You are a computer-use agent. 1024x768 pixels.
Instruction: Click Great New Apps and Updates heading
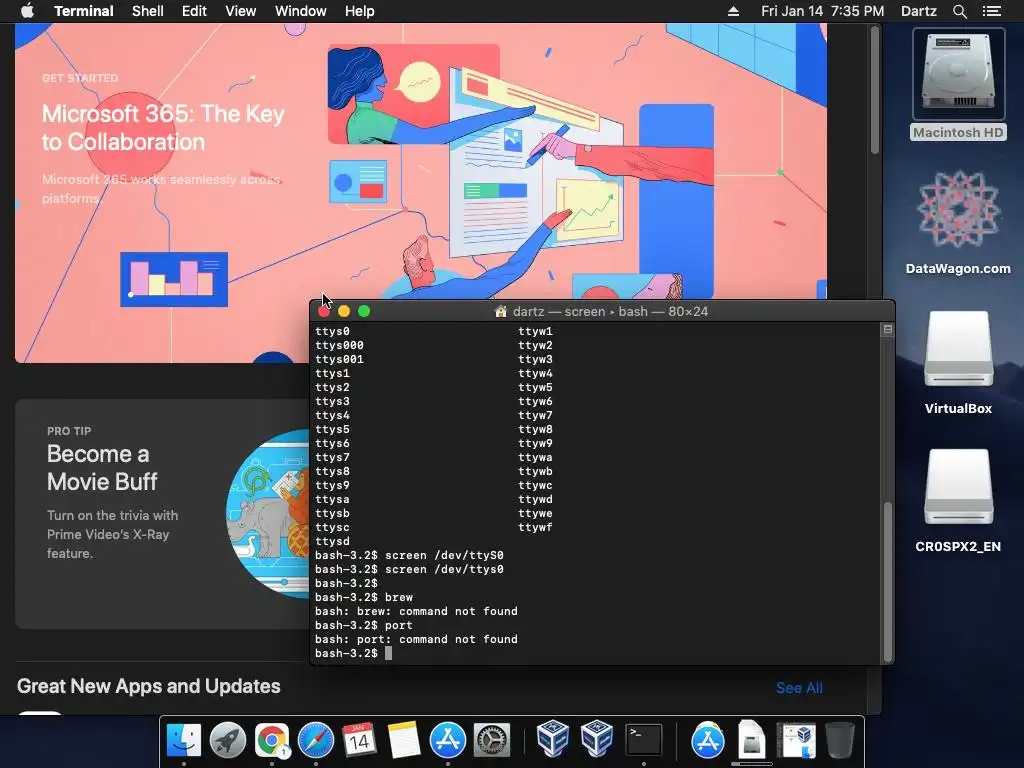tap(148, 686)
